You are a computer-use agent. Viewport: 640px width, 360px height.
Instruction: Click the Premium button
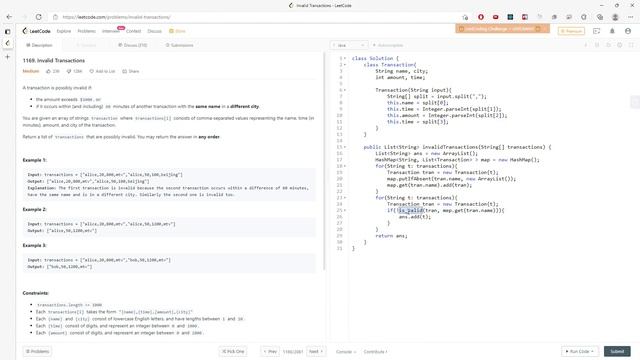click(571, 31)
